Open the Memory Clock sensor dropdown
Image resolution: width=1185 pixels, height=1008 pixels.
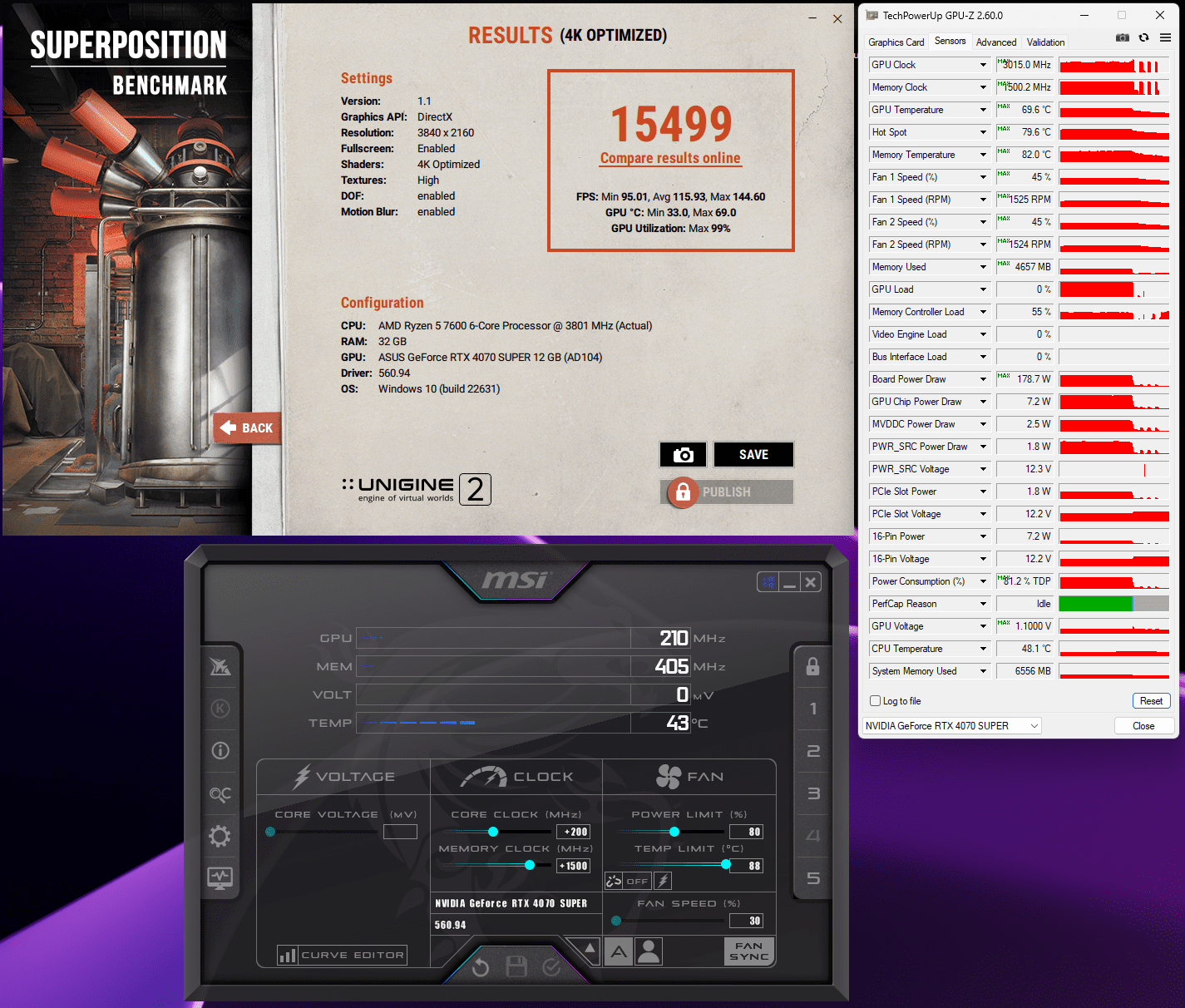tap(983, 87)
